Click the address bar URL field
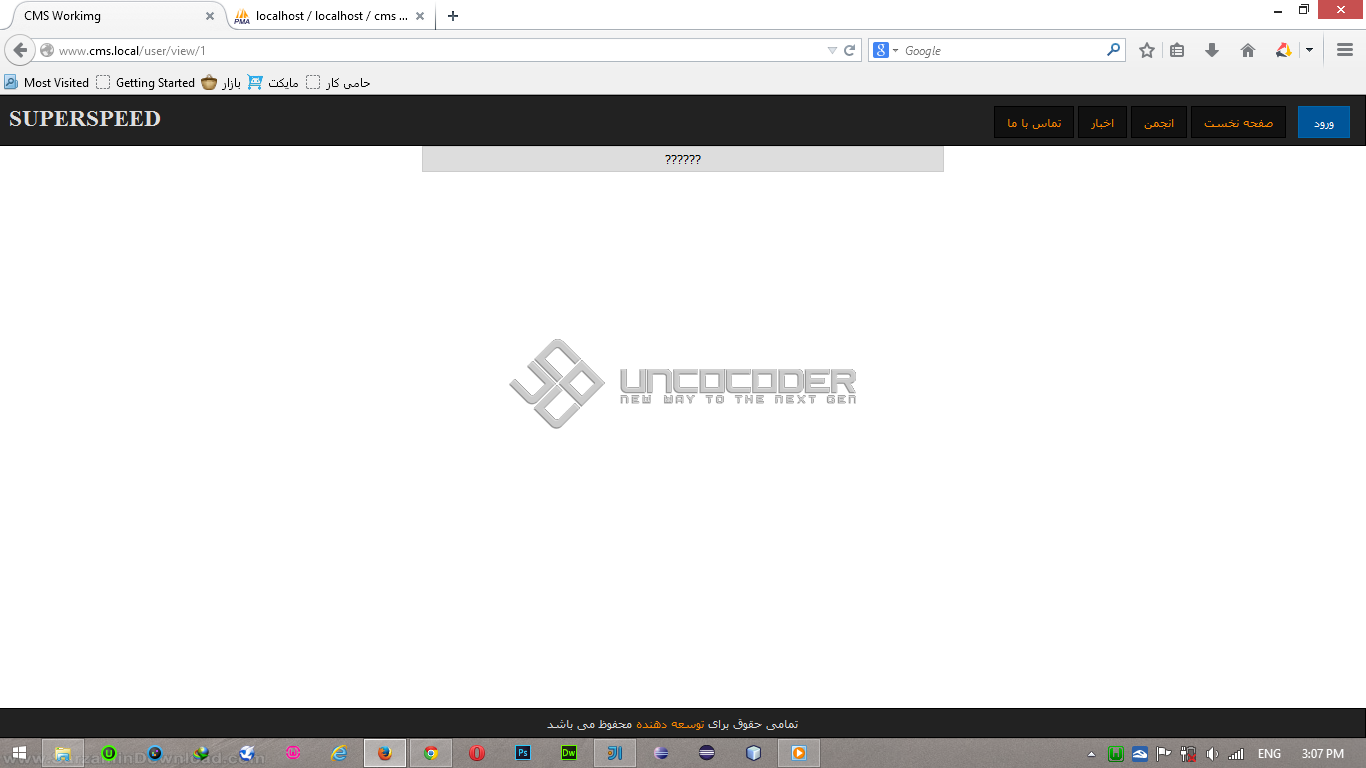 (x=440, y=50)
